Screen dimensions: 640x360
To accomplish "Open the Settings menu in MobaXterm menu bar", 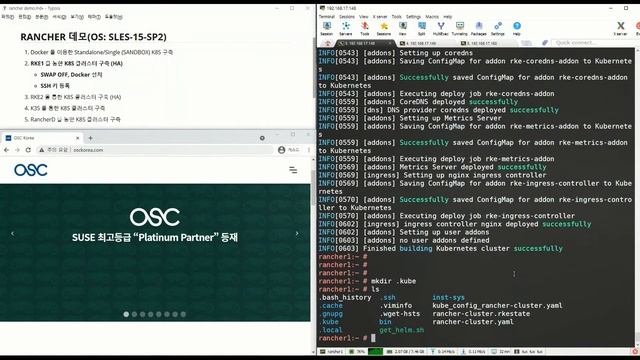I will pos(413,17).
